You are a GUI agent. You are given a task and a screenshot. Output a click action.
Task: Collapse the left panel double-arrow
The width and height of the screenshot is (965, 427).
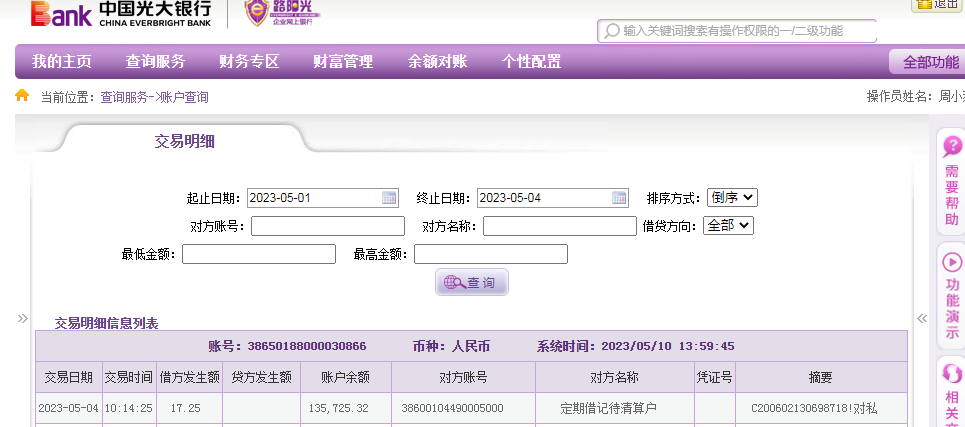(22, 319)
